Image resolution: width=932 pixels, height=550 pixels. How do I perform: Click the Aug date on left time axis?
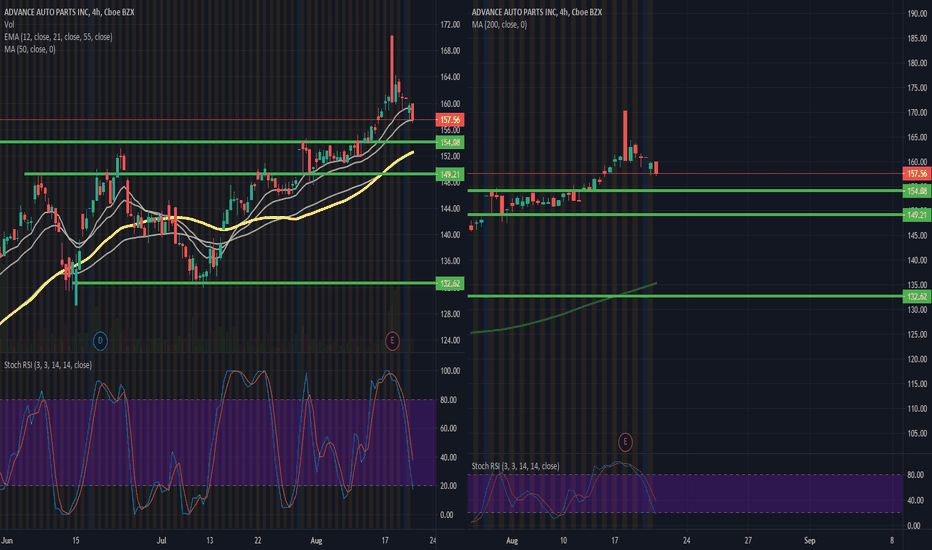coord(316,540)
